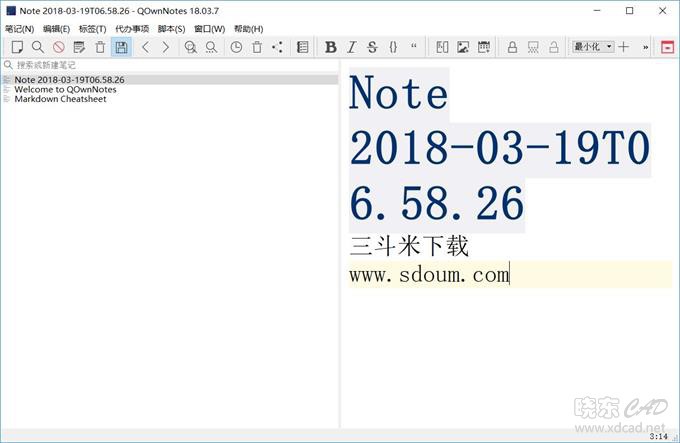Open note history clock icon
Image resolution: width=680 pixels, height=443 pixels.
tap(236, 47)
